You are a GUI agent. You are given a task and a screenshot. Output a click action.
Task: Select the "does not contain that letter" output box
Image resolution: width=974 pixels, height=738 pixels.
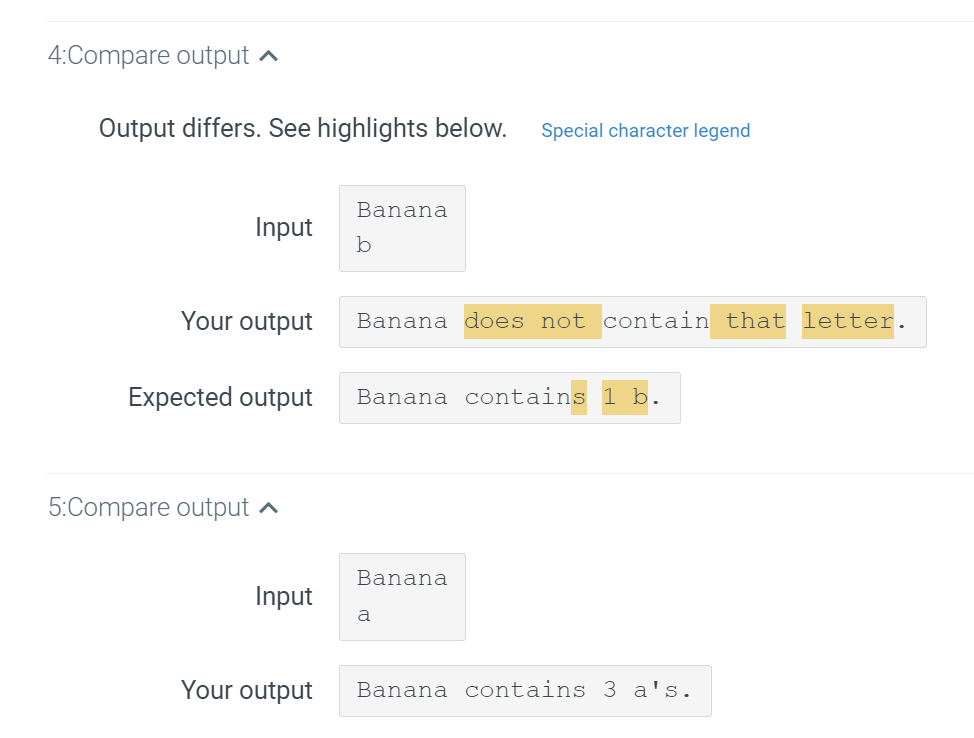click(632, 322)
